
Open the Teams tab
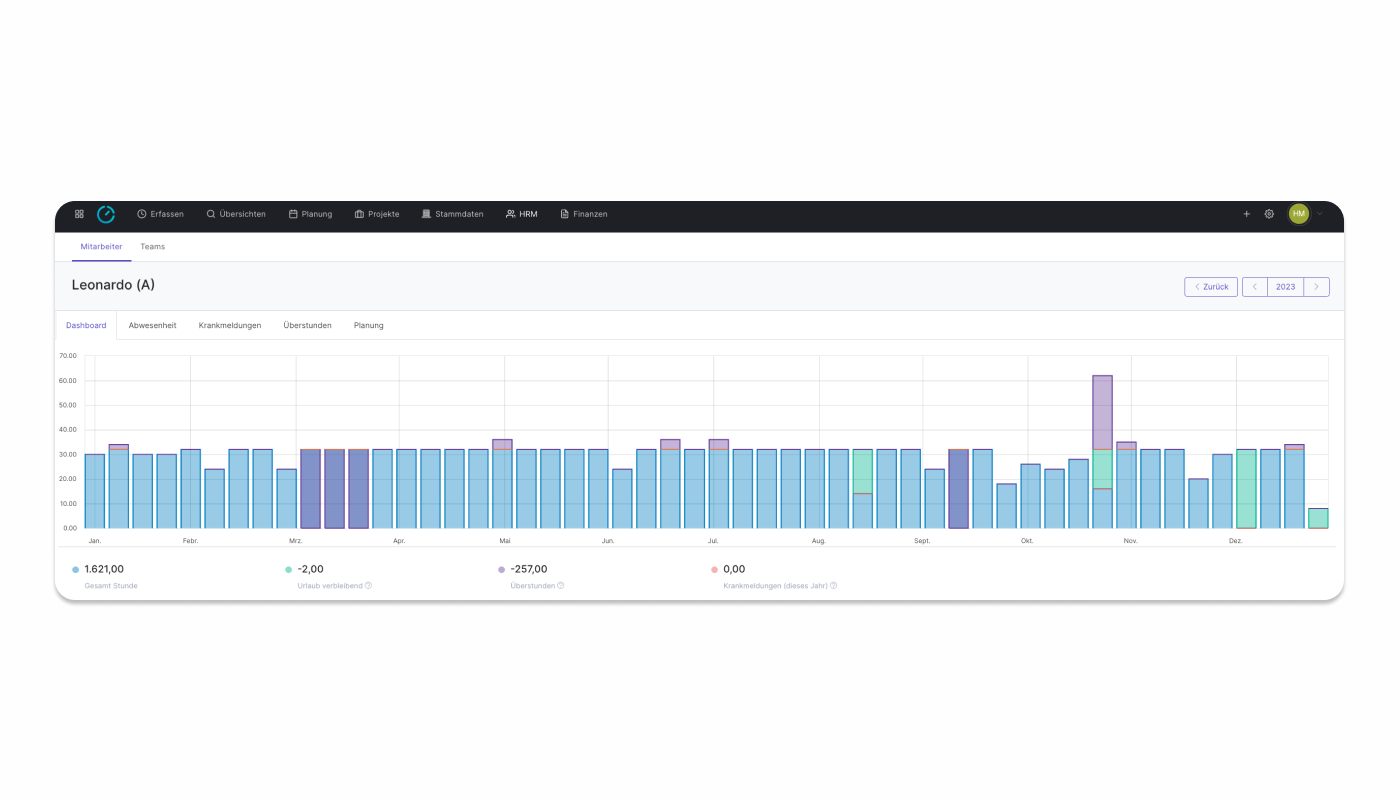pos(152,246)
